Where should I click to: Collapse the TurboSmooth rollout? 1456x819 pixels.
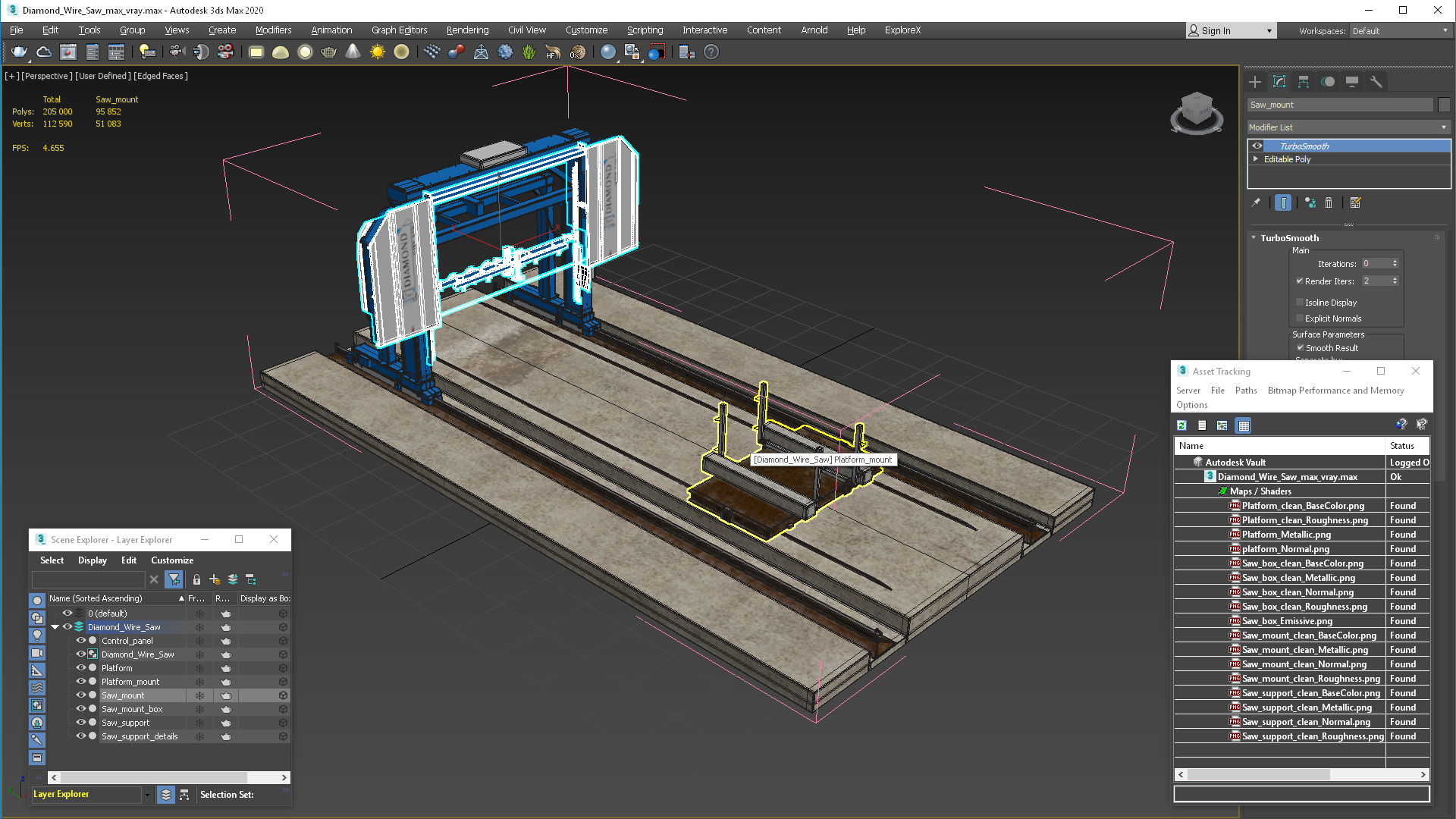click(x=1254, y=238)
